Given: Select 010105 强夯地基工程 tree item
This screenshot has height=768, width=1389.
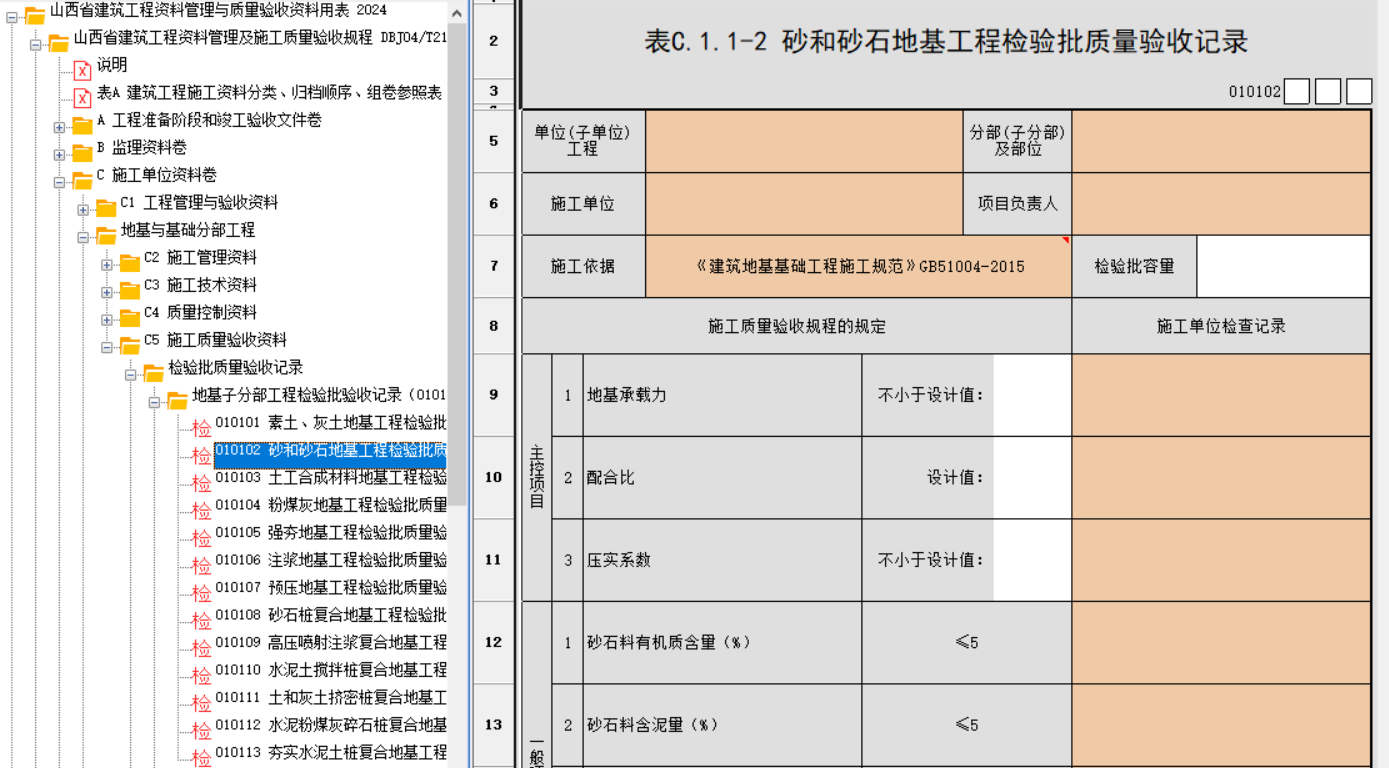Looking at the screenshot, I should tap(330, 532).
